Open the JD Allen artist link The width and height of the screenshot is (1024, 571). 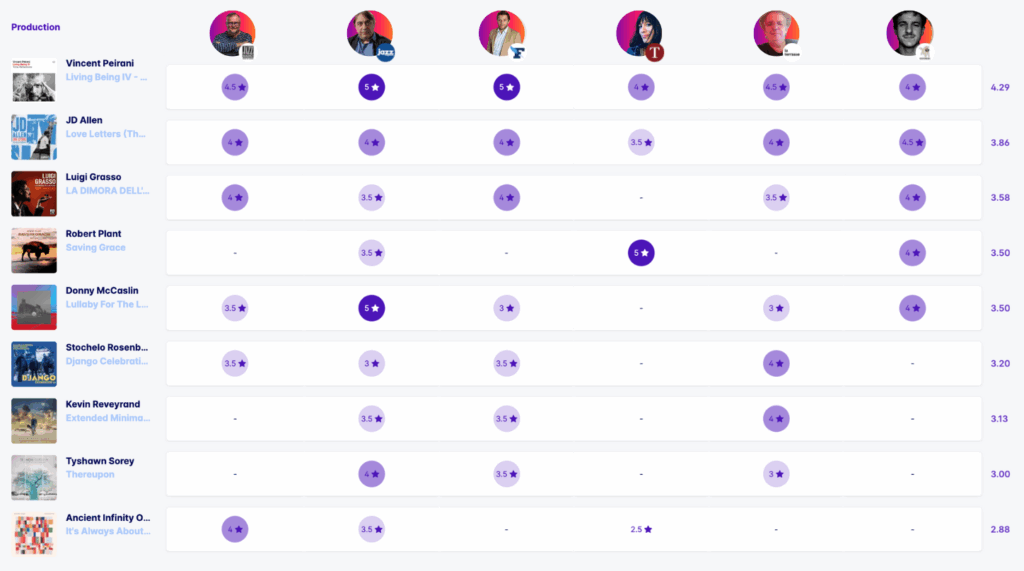pos(84,120)
